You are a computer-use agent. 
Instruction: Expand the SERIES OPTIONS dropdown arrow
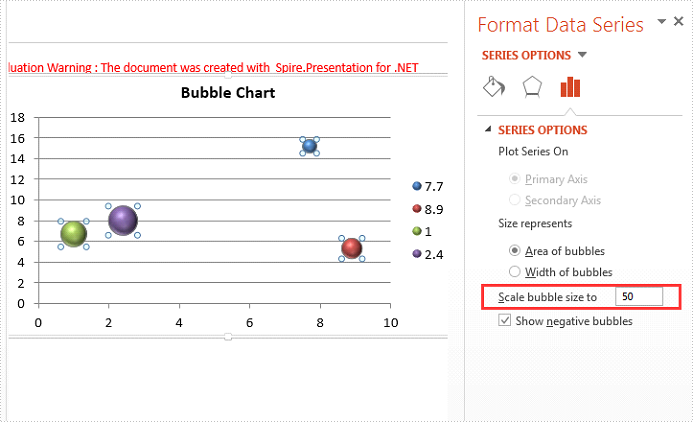click(582, 55)
